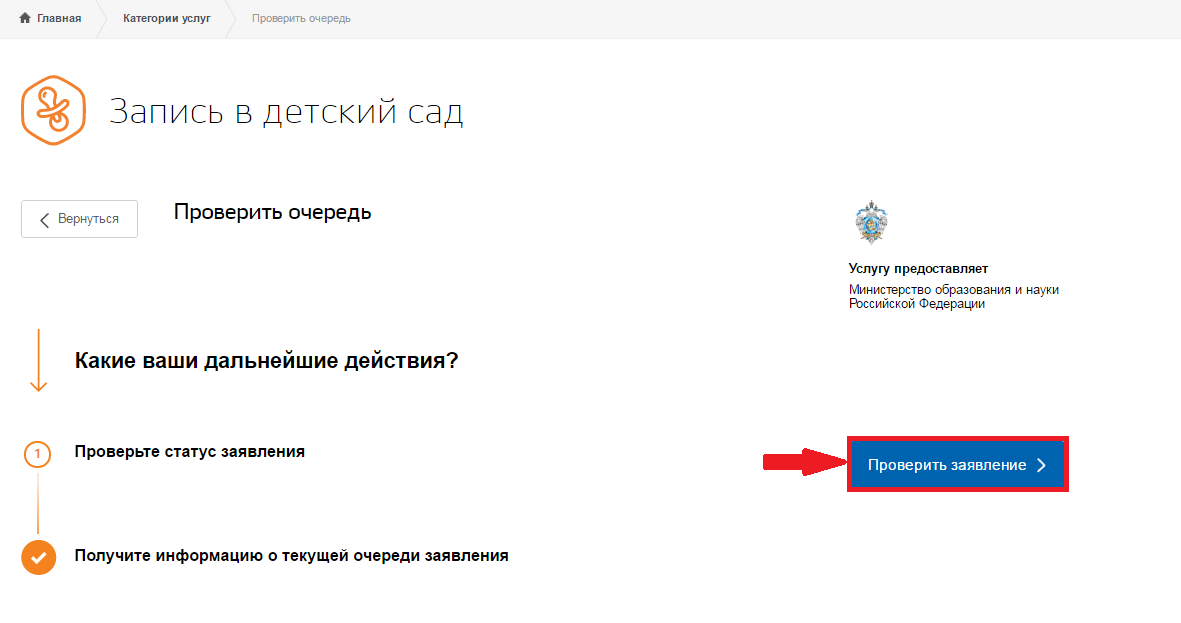The height and width of the screenshot is (623, 1181).
Task: Click the left chevron inside 'Вернуться'
Action: click(45, 220)
